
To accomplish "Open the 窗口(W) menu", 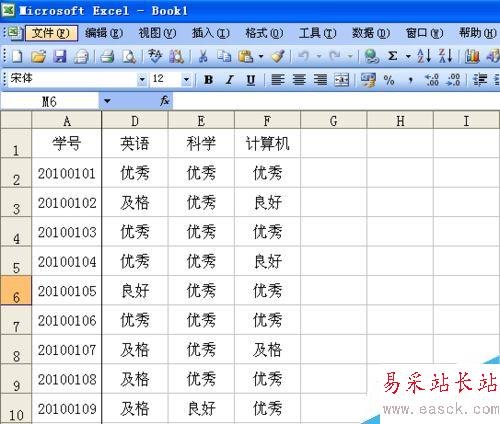I will (x=424, y=33).
